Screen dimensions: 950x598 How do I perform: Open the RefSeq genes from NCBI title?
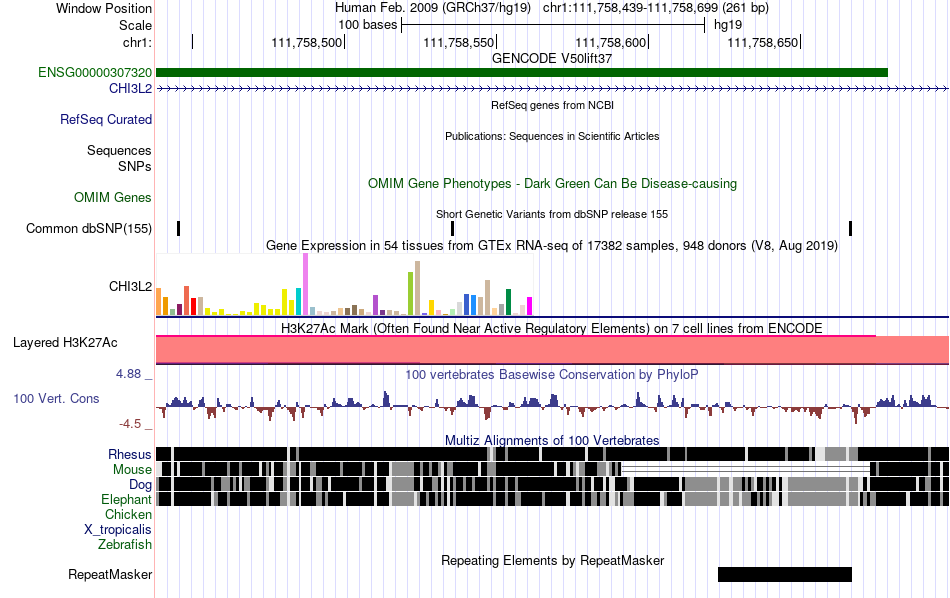pyautogui.click(x=552, y=105)
